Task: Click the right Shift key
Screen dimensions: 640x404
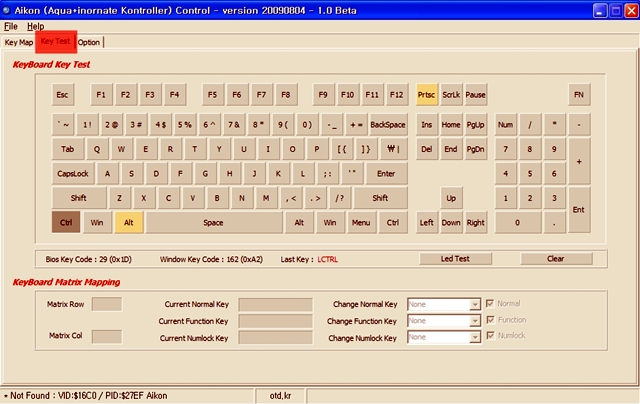Action: coord(380,198)
